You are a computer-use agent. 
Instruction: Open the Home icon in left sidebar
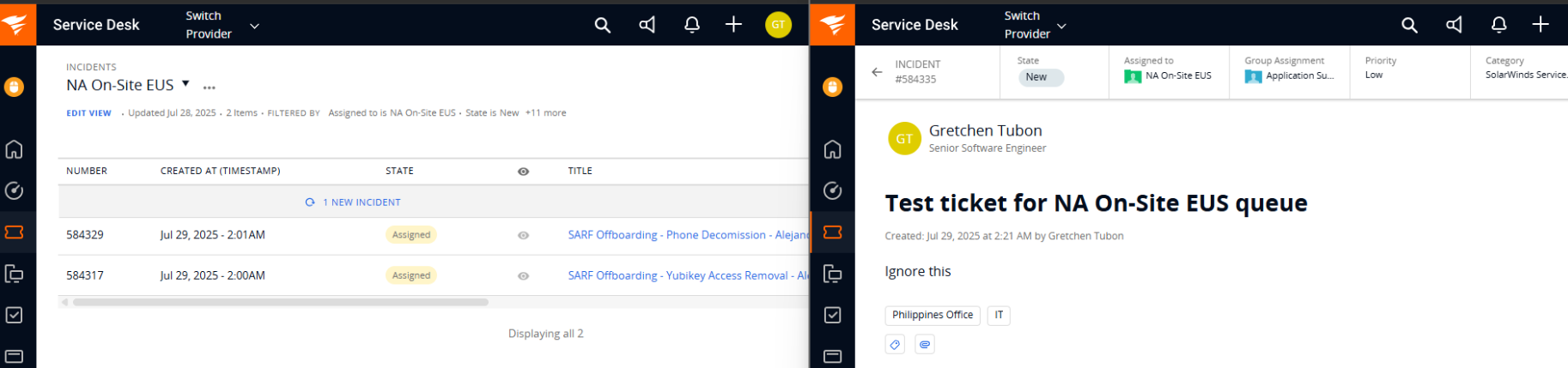pos(15,149)
